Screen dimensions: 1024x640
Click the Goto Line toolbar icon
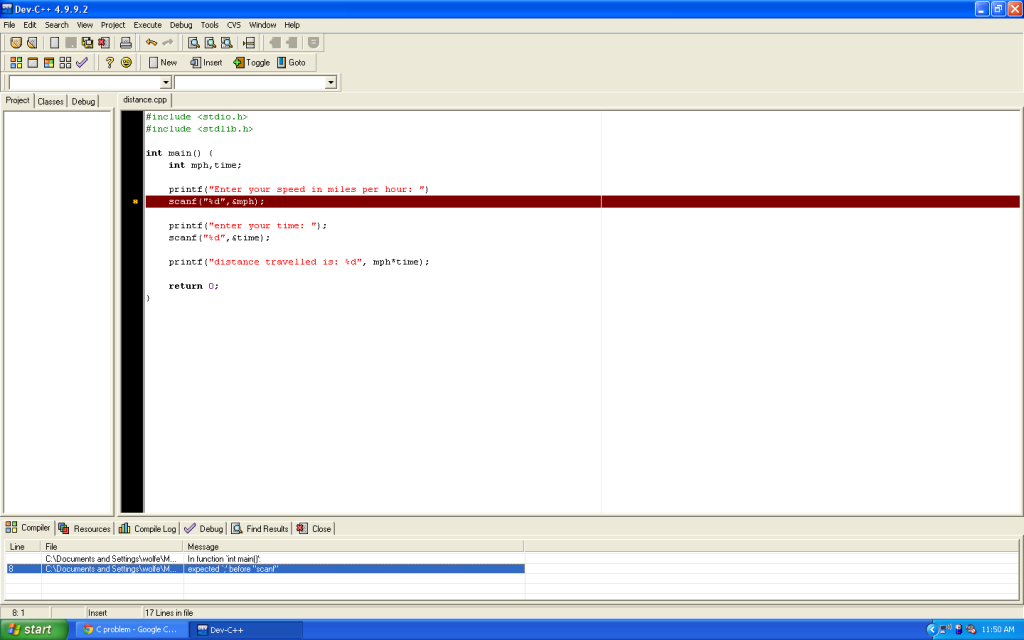[249, 43]
